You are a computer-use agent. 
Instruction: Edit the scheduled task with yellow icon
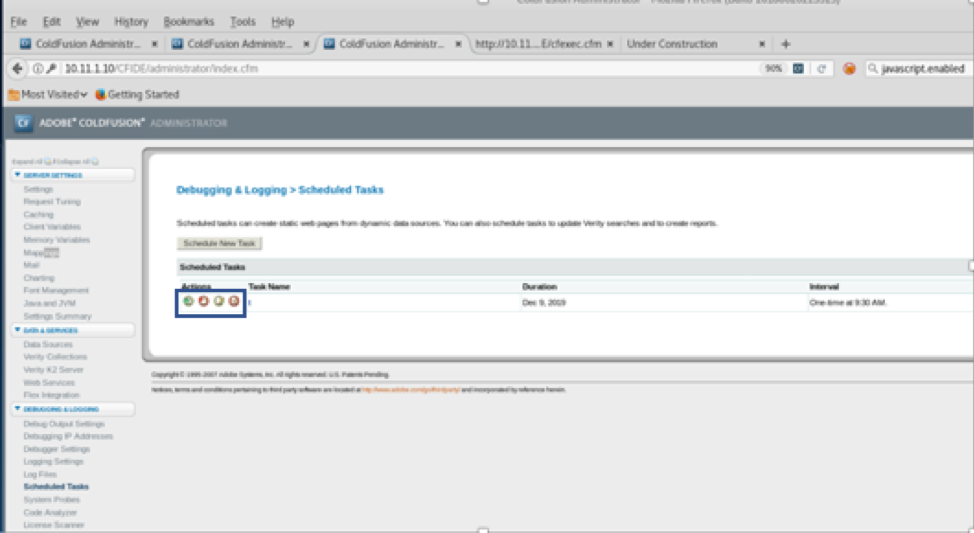click(219, 301)
